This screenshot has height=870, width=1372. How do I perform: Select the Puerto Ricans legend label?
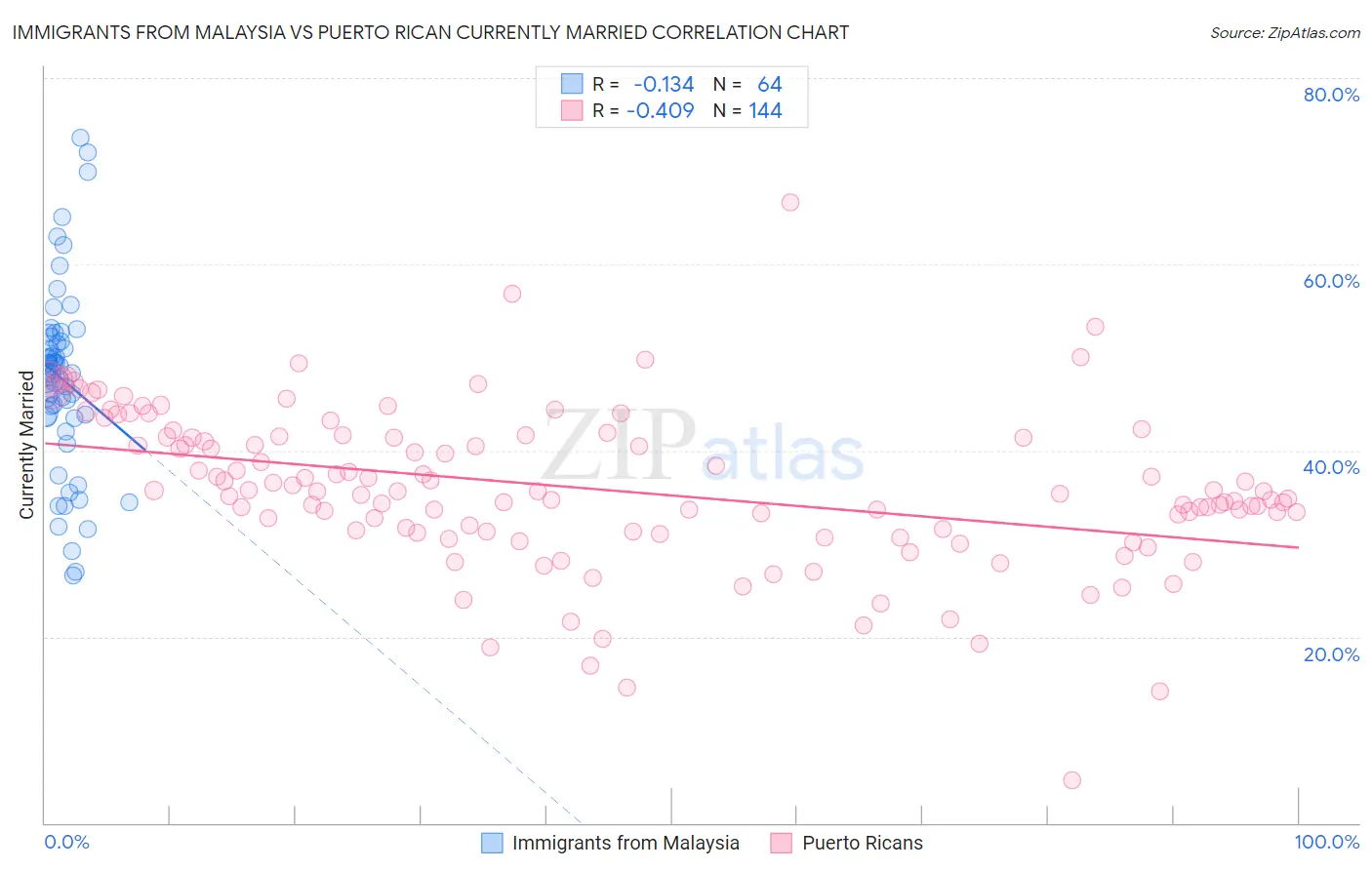tap(863, 843)
